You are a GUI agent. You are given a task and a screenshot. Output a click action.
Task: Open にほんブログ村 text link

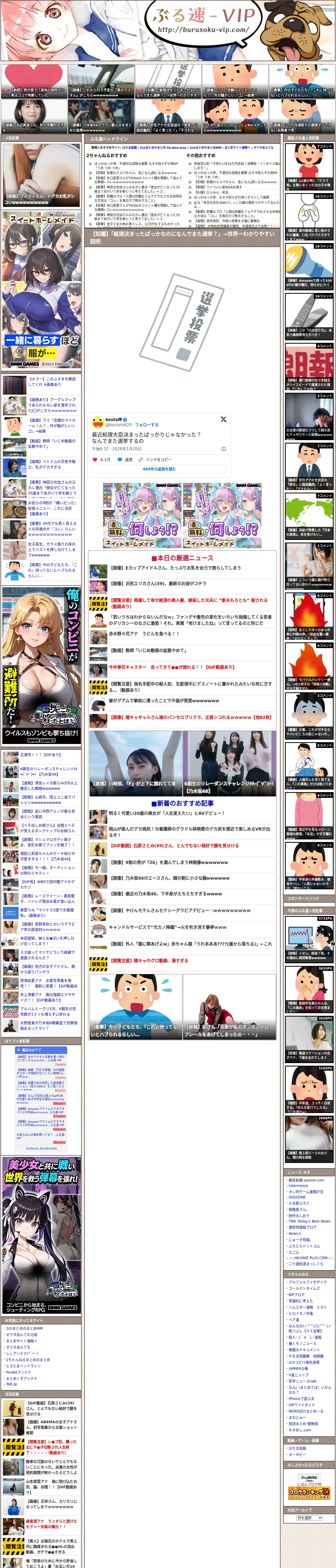[309, 1484]
